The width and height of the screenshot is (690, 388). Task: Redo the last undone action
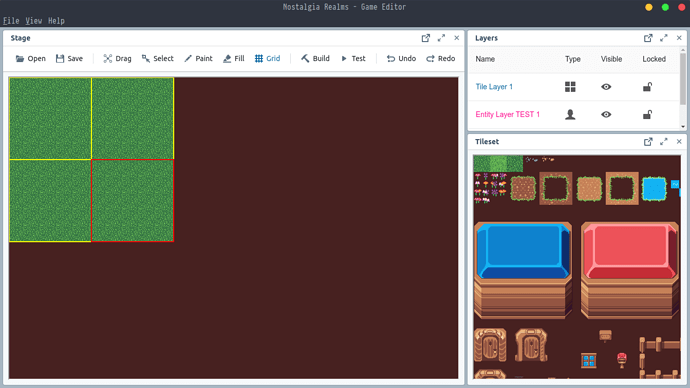[440, 59]
